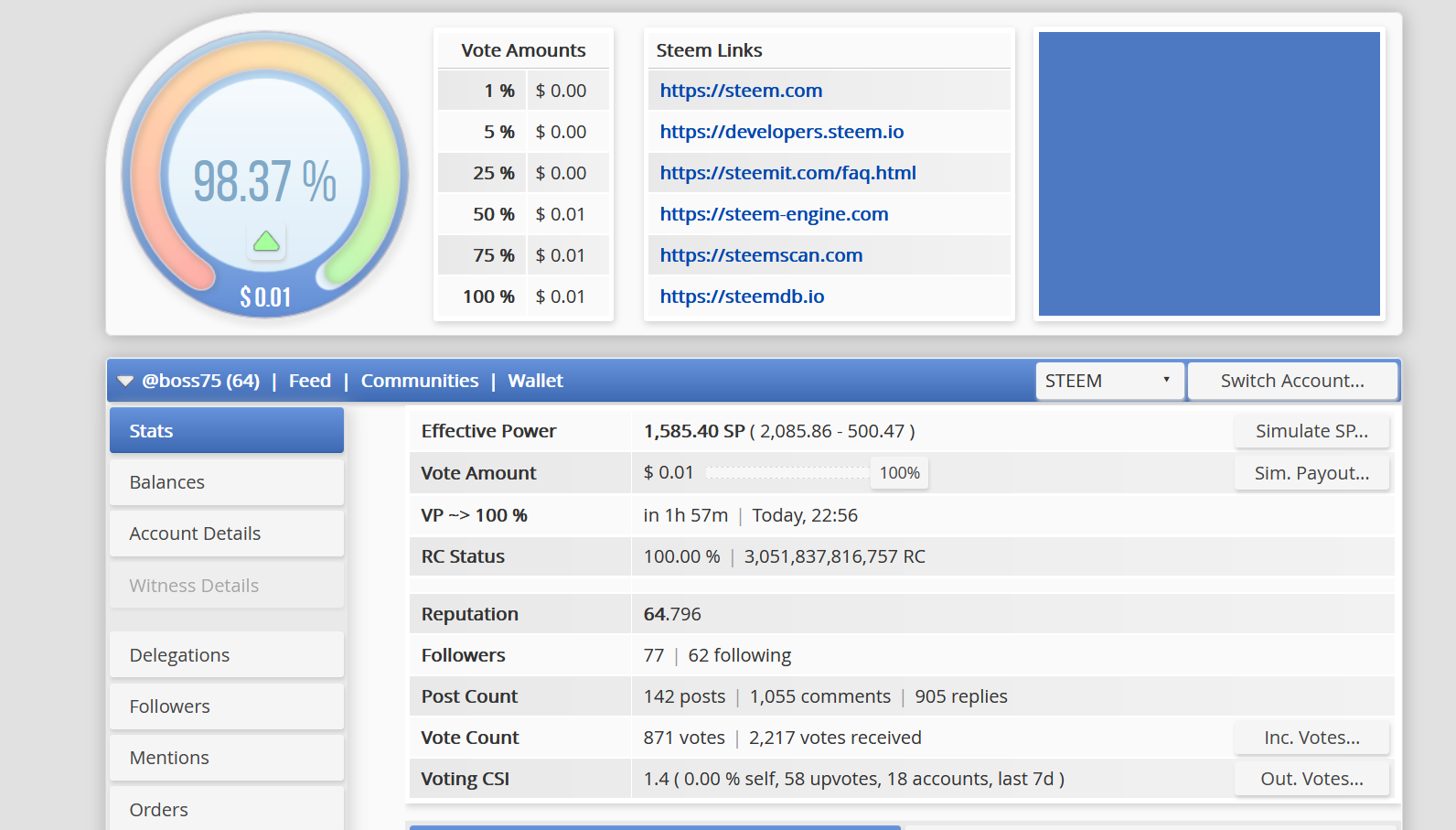
Task: Open the @boss75 (64) account link
Action: (x=200, y=381)
